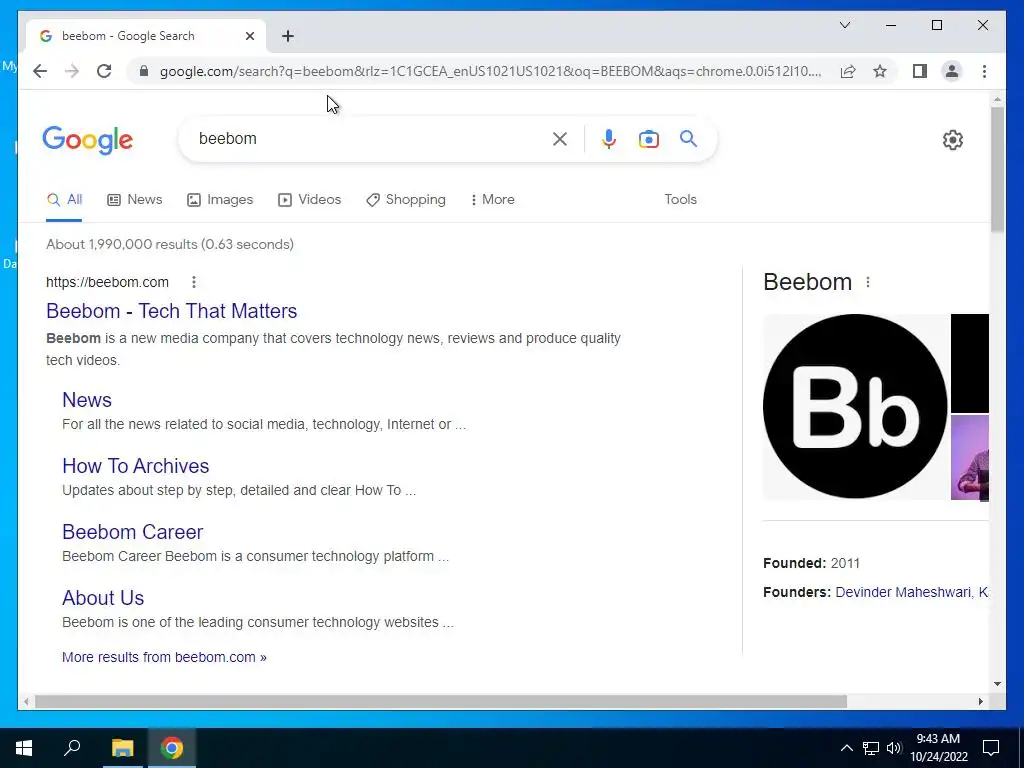Click the Chrome taskbar icon
The width and height of the screenshot is (1024, 768).
click(172, 748)
